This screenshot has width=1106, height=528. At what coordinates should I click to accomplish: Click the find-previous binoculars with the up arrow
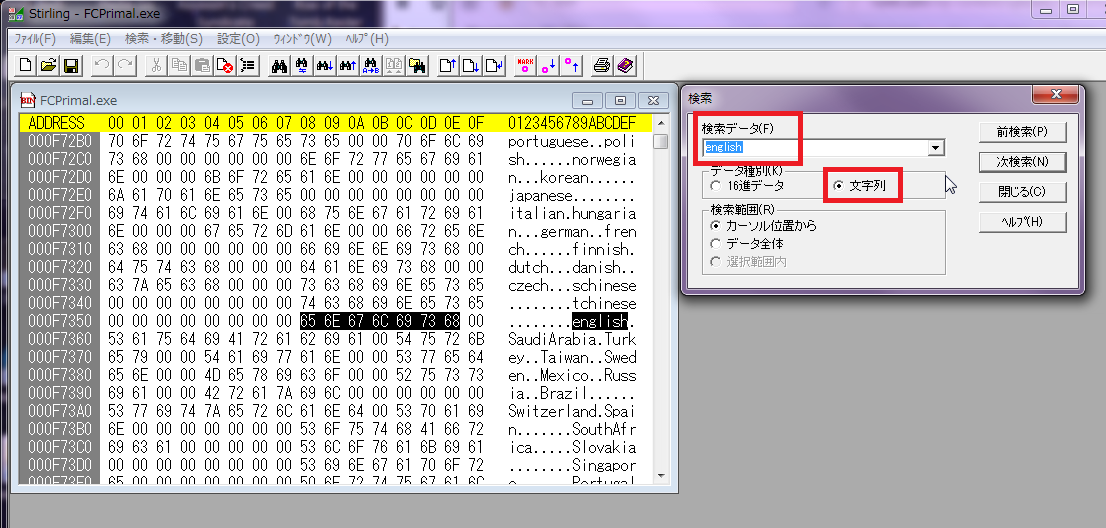[x=348, y=66]
